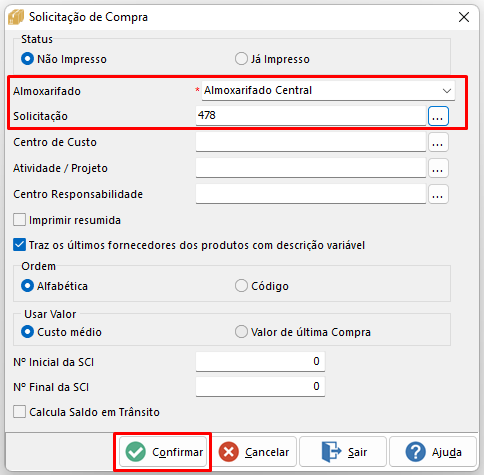Screen dimensions: 484x475
Task: Click the Solicitação number field
Action: coord(311,116)
